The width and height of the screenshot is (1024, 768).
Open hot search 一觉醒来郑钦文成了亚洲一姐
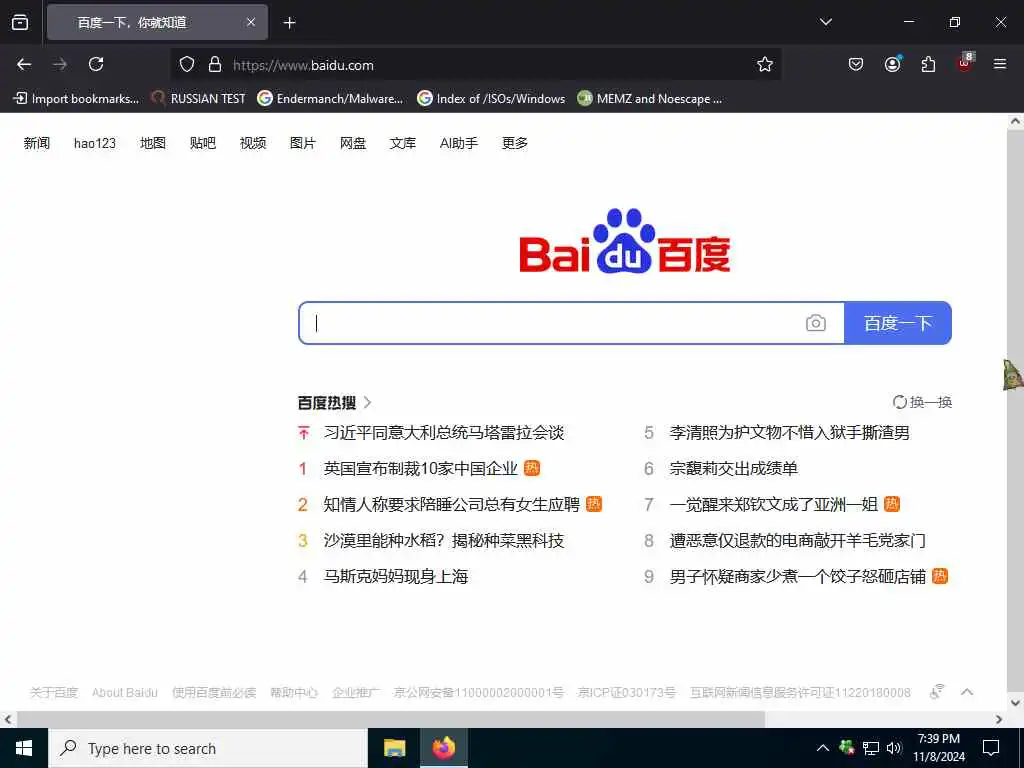point(774,504)
